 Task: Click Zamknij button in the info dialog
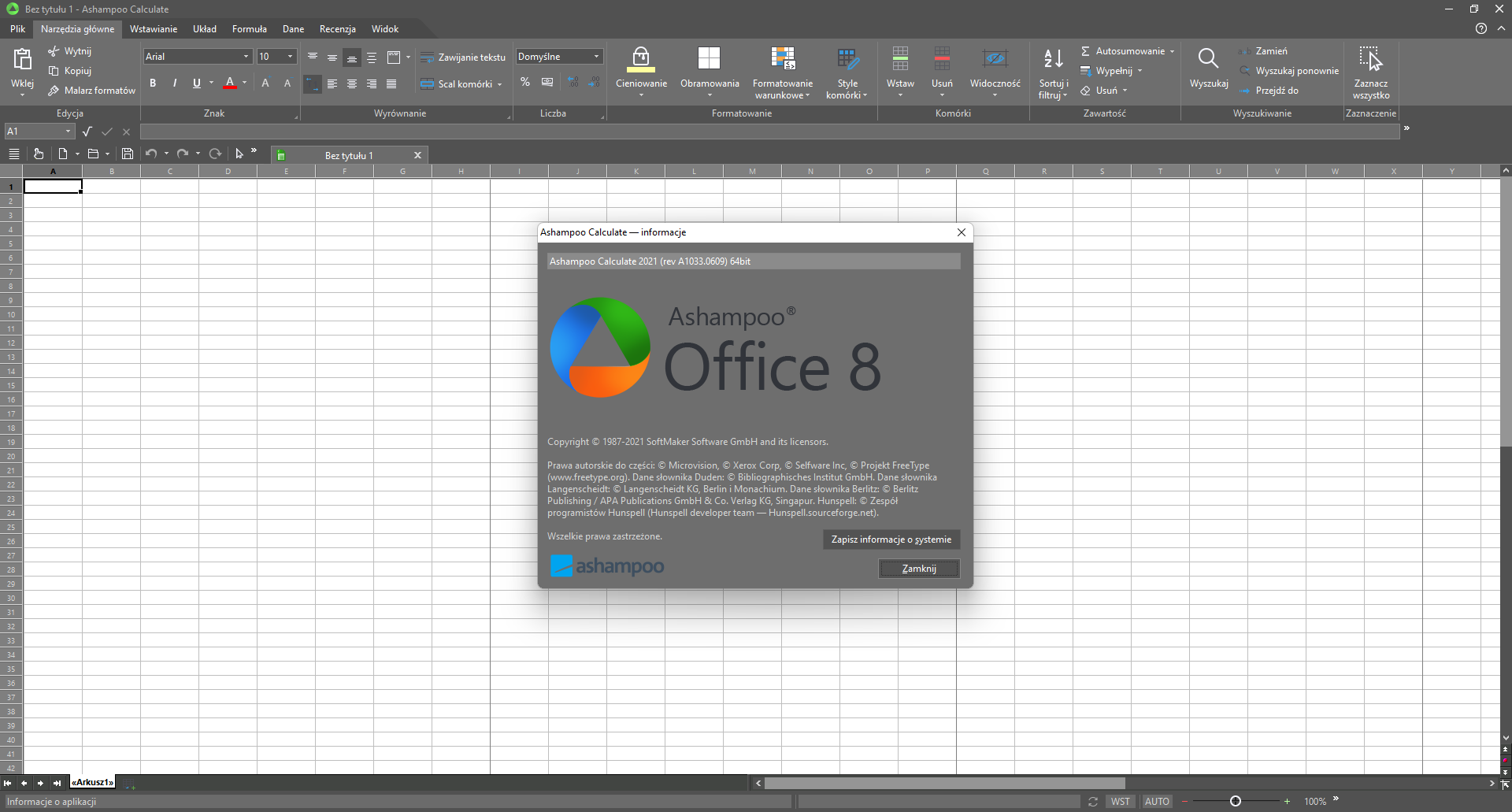point(919,569)
